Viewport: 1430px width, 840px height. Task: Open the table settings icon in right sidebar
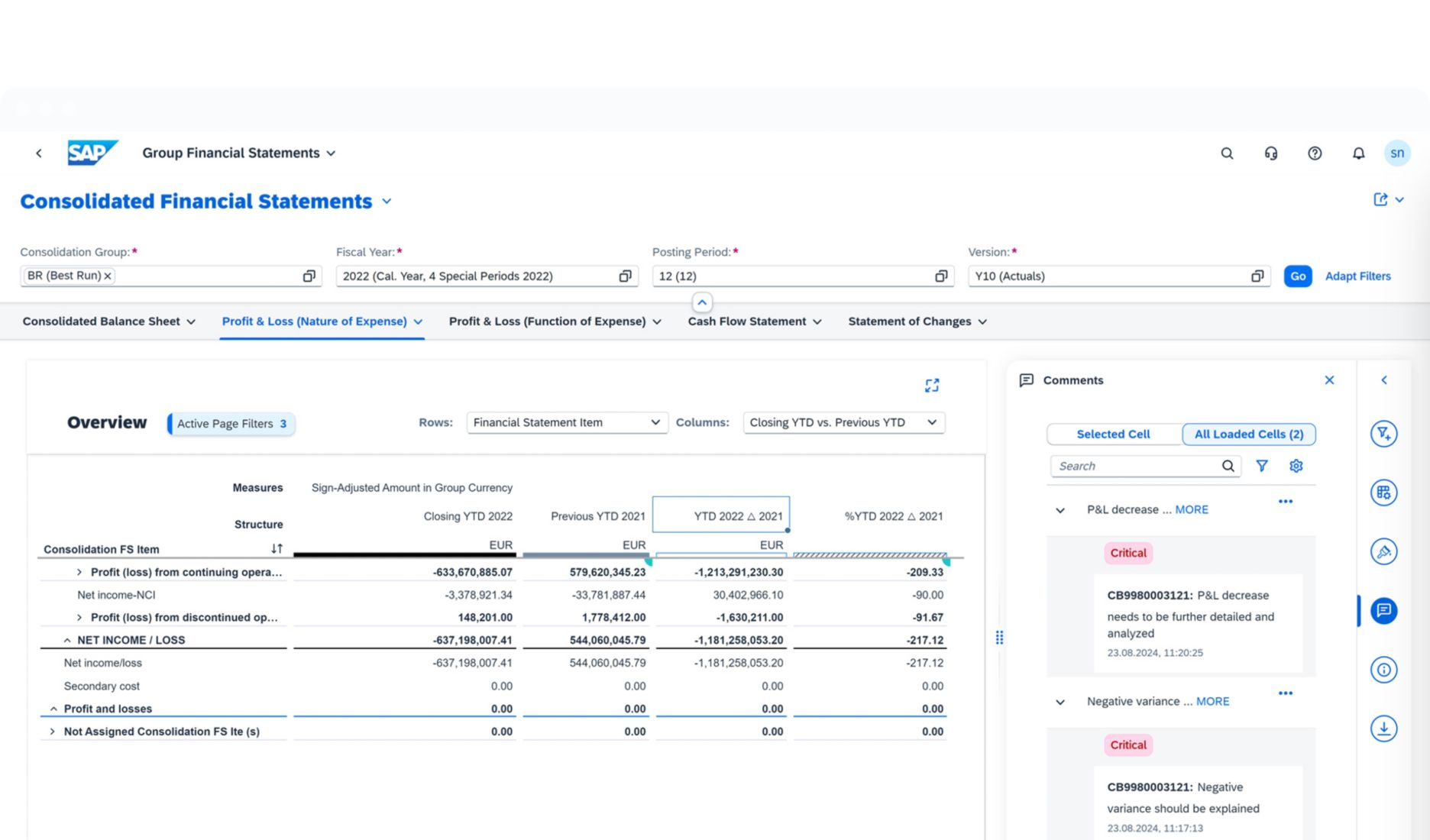coord(1383,493)
